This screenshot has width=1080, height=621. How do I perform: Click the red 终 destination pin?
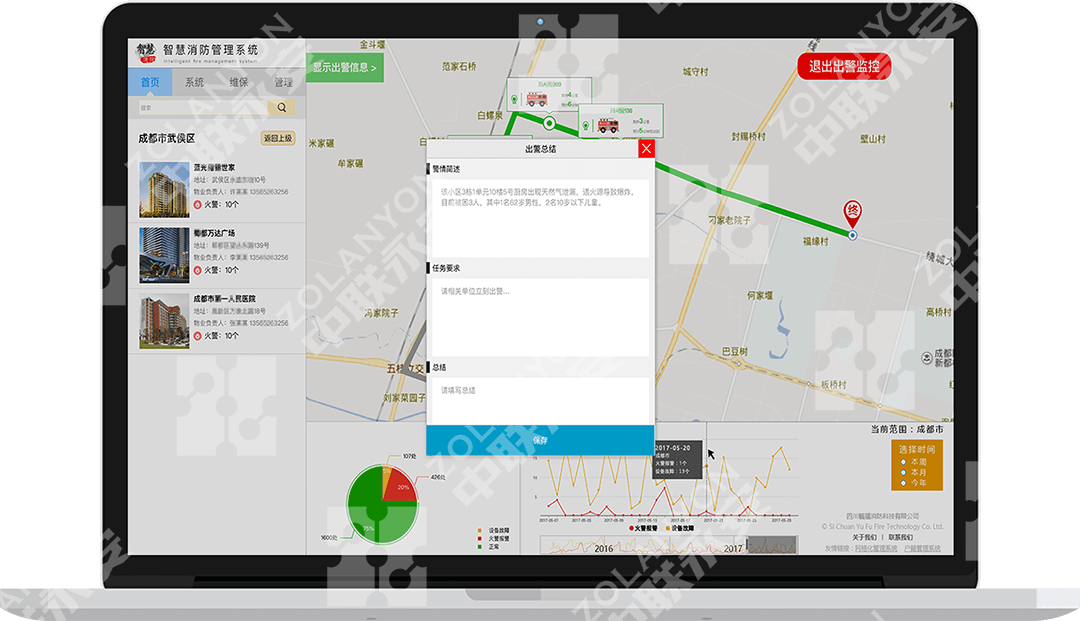pos(853,213)
